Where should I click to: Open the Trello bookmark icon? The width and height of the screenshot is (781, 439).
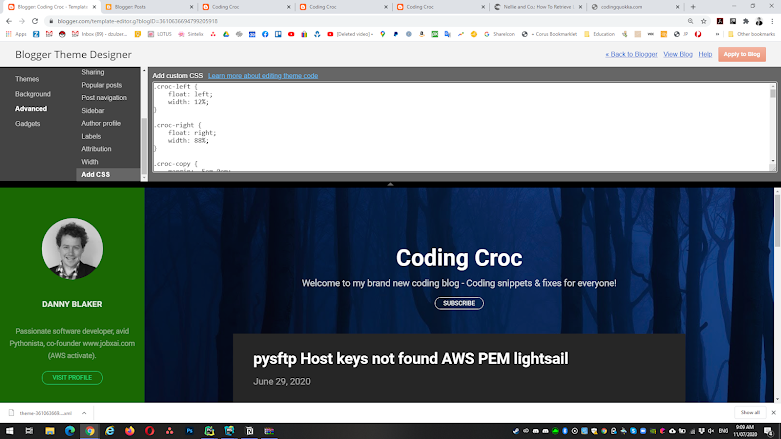pyautogui.click(x=278, y=34)
